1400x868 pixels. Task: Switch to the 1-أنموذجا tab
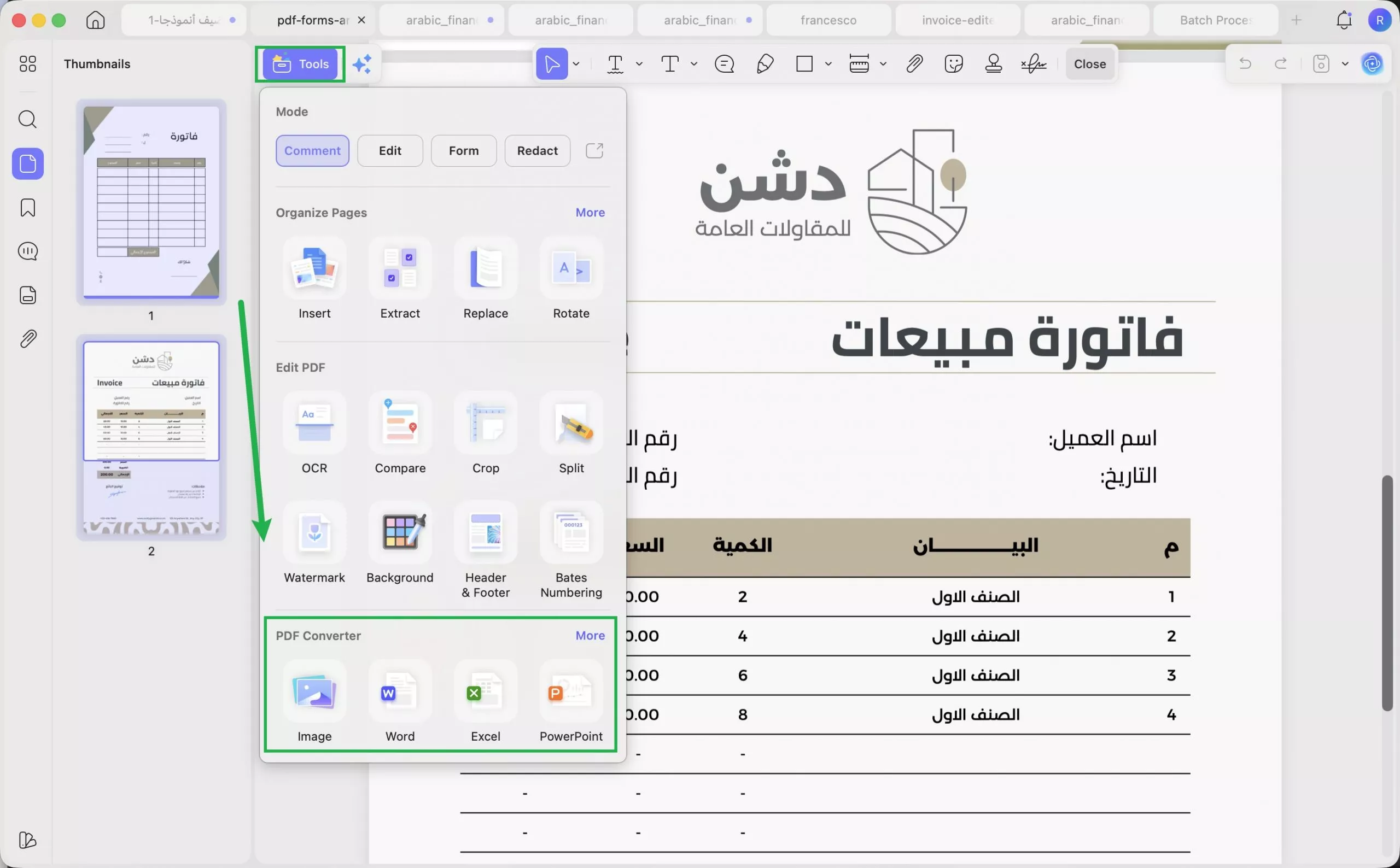tap(184, 20)
